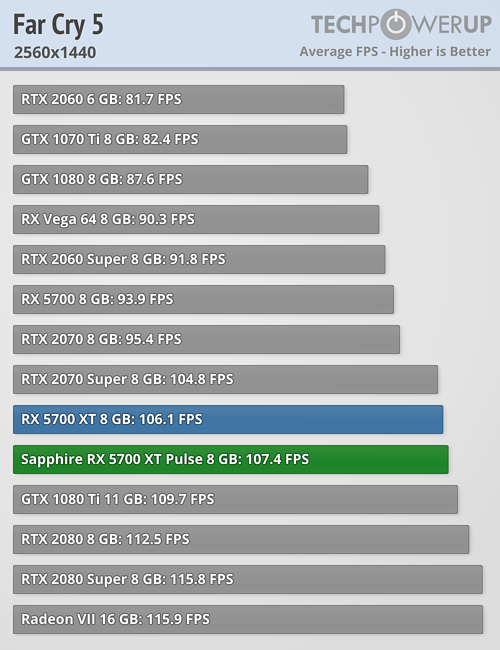
Task: Click the green Sapphire Pulse bar
Action: pyautogui.click(x=231, y=459)
